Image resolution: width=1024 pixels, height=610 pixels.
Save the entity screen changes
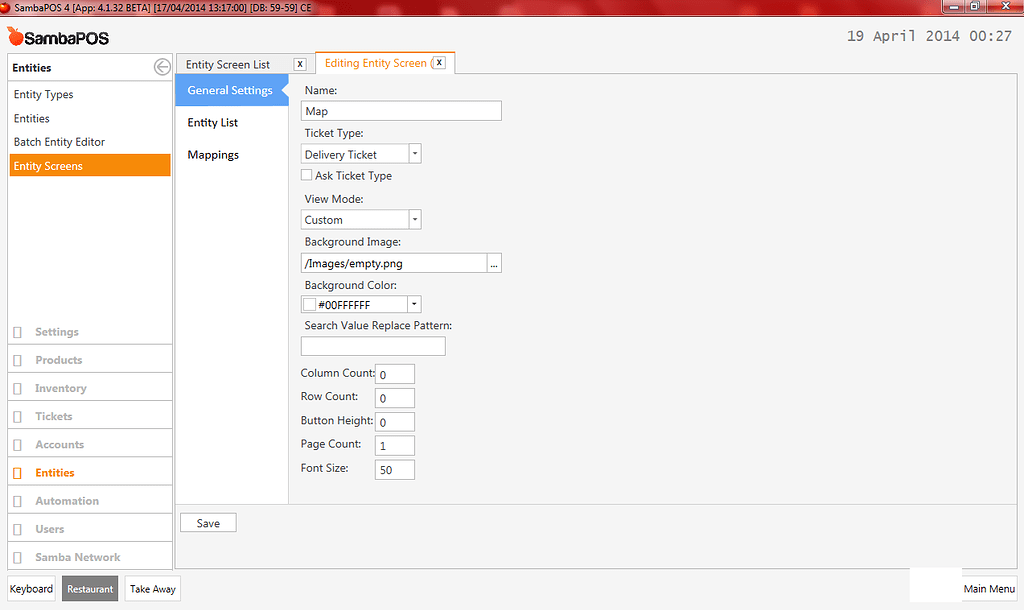[208, 522]
